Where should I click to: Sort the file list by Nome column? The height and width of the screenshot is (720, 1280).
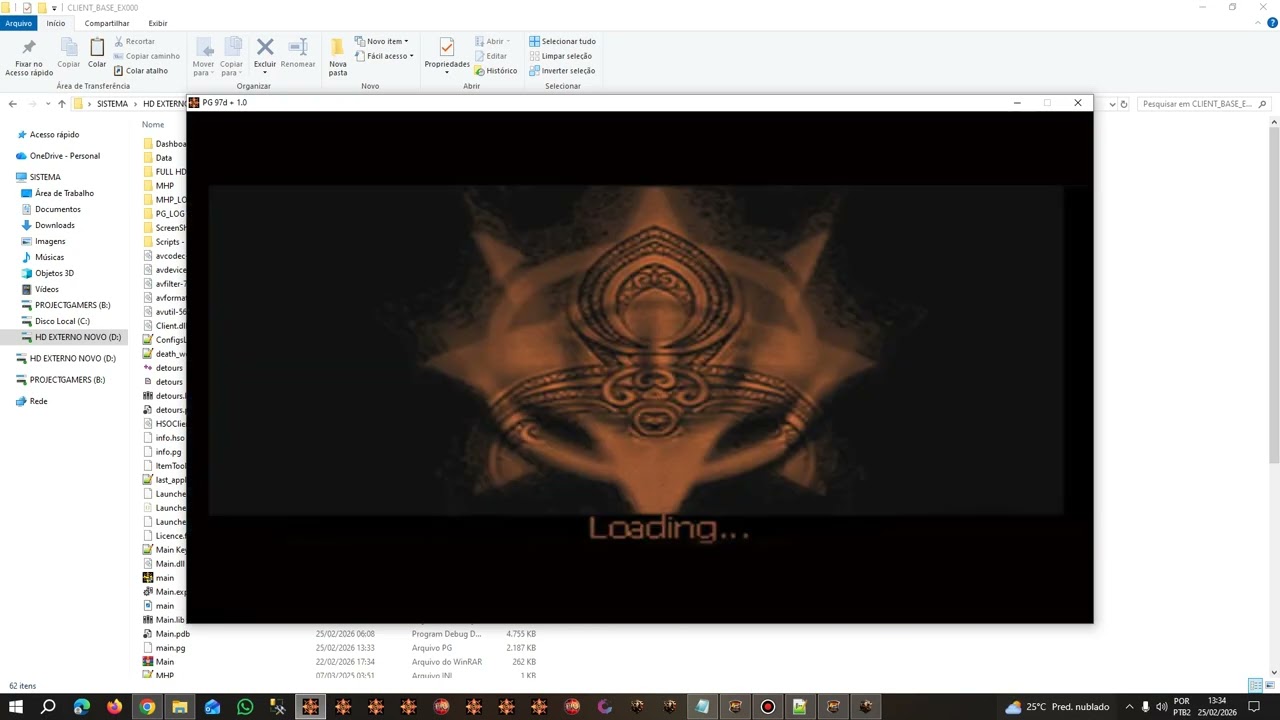[x=153, y=125]
